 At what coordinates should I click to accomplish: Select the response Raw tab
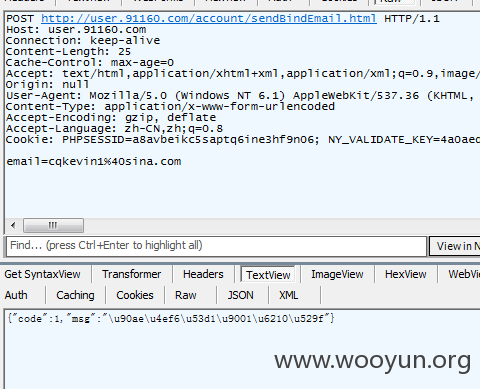pyautogui.click(x=186, y=295)
